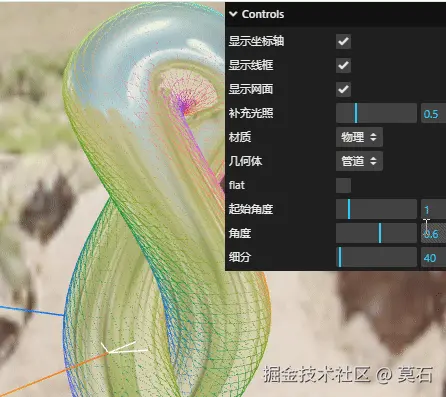Click the 角度 label
The image size is (446, 397).
click(240, 233)
